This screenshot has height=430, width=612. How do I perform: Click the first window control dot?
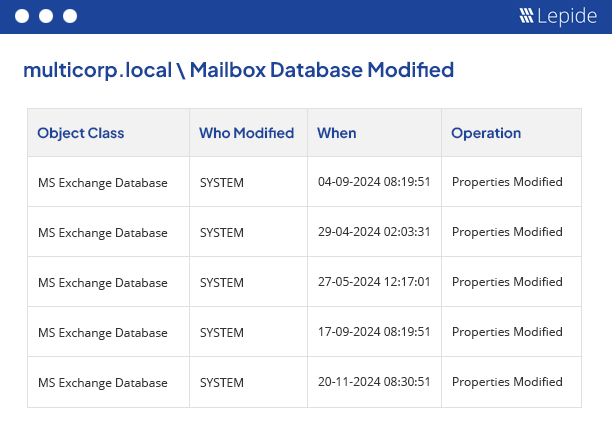(22, 16)
